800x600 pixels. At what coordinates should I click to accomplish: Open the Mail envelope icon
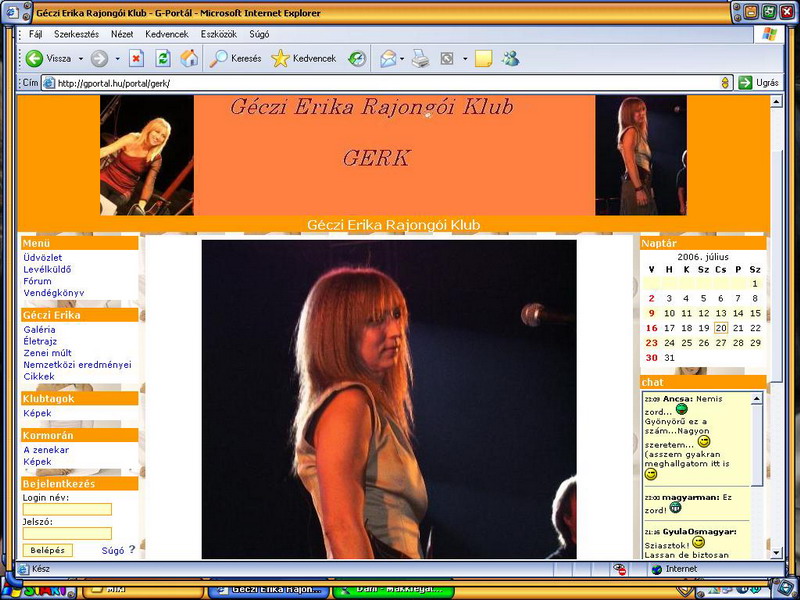pos(388,59)
